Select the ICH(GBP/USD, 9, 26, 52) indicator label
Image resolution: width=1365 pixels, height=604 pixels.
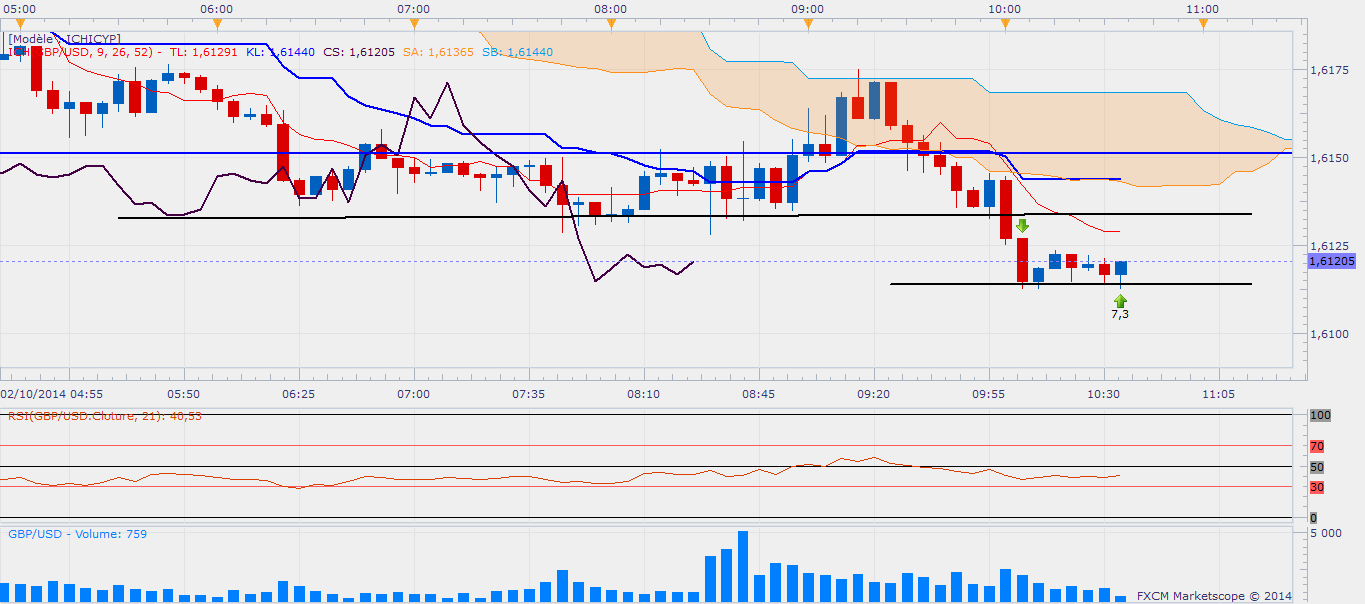[x=84, y=52]
